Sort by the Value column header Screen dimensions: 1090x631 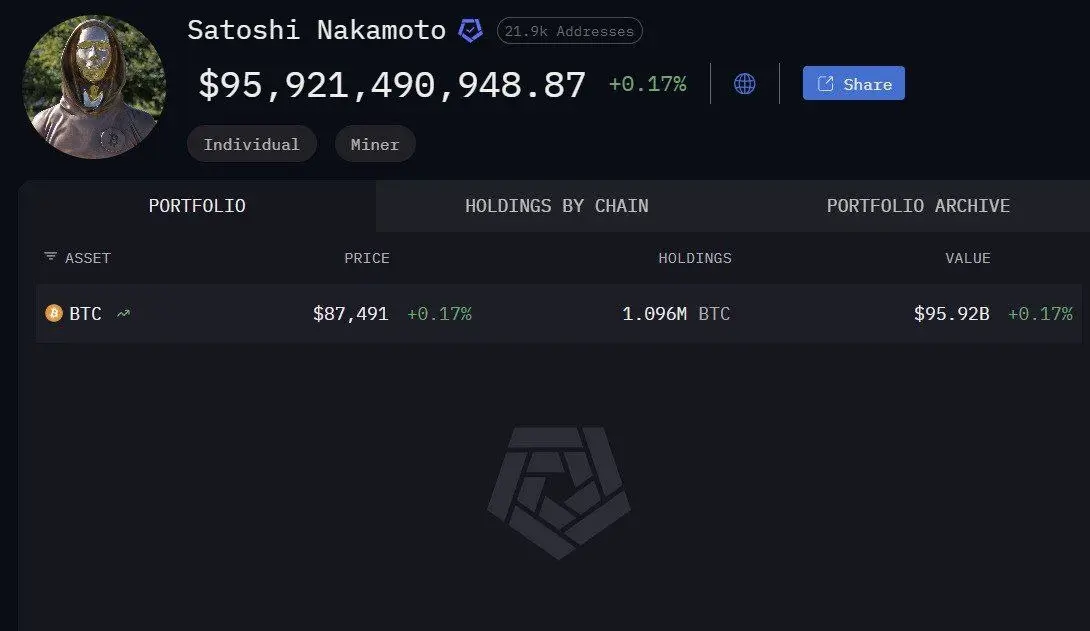coord(968,258)
